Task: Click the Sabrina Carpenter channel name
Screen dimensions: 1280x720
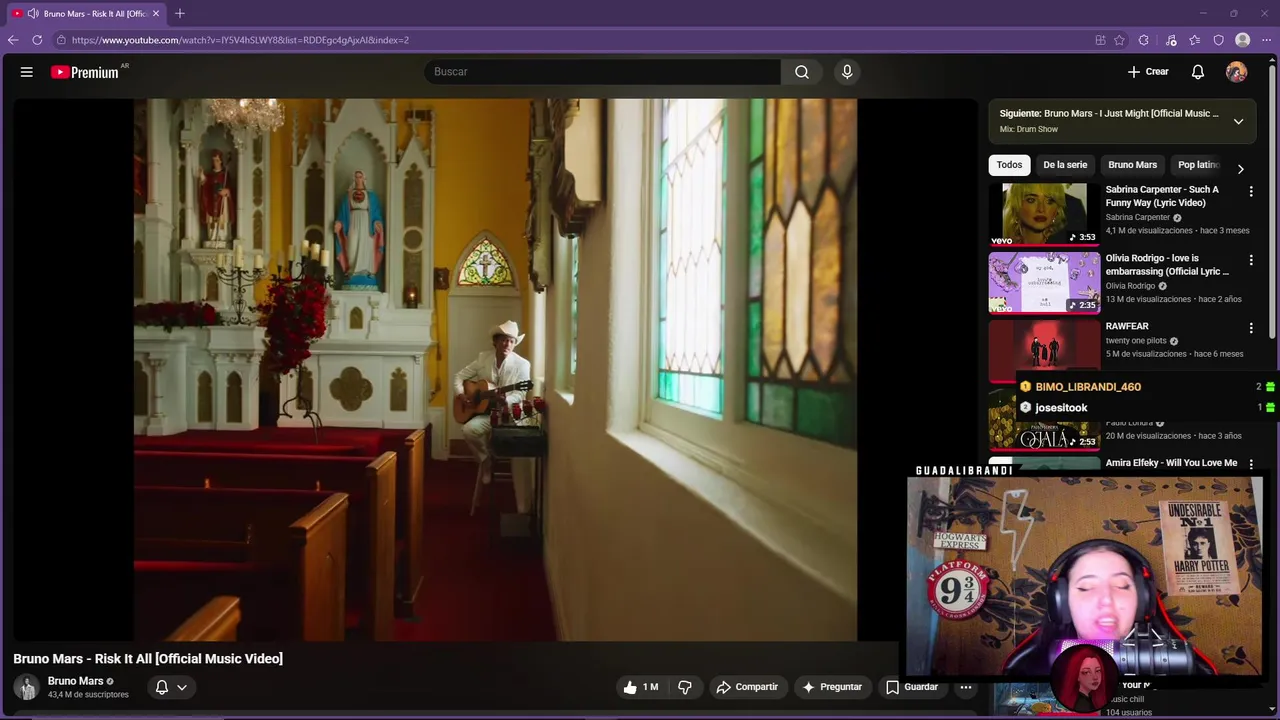Action: click(1138, 217)
